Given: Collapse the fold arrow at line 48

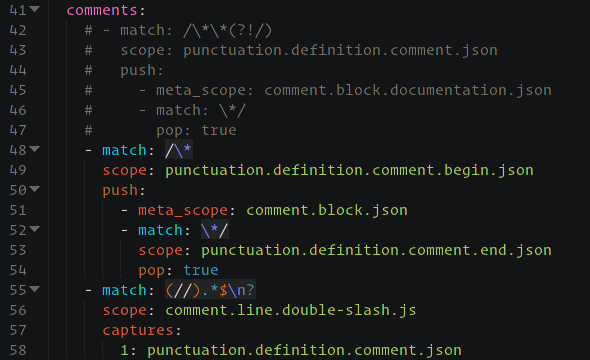Looking at the screenshot, I should coord(34,149).
